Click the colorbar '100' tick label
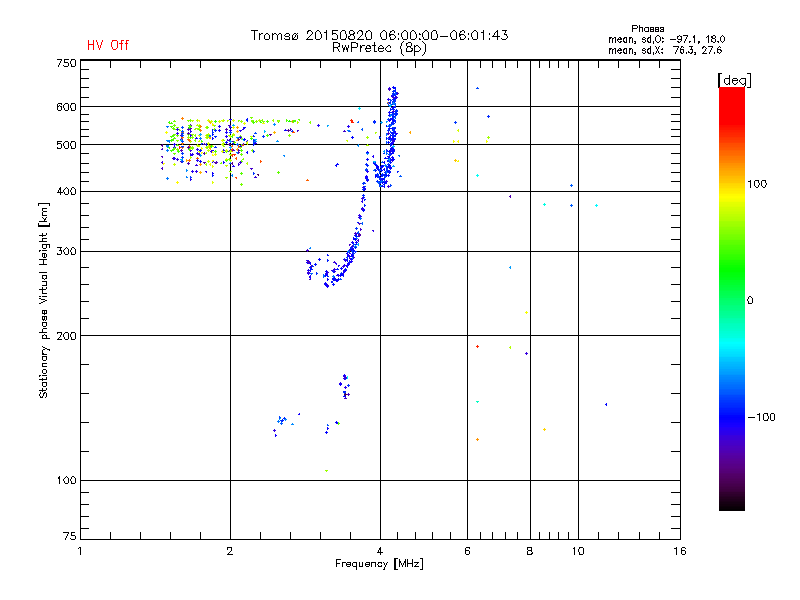Viewport: 800px width, 600px height. (x=757, y=184)
